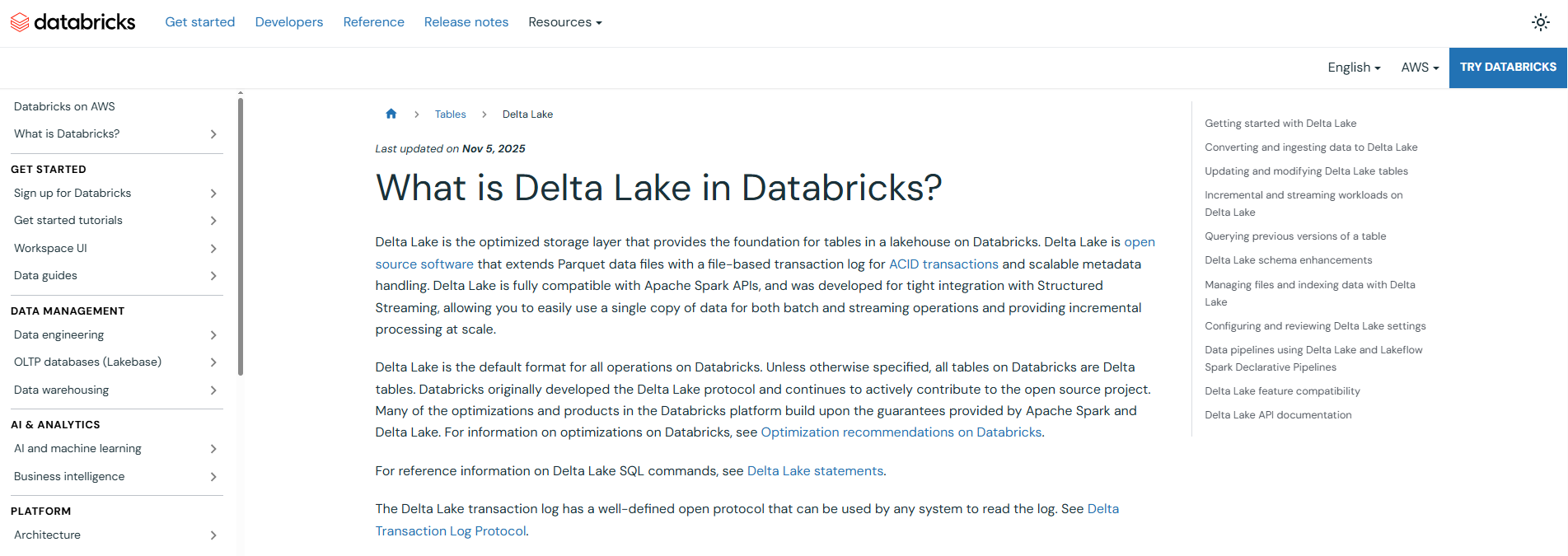Open the English language dropdown
Image resolution: width=1568 pixels, height=556 pixels.
pos(1353,68)
